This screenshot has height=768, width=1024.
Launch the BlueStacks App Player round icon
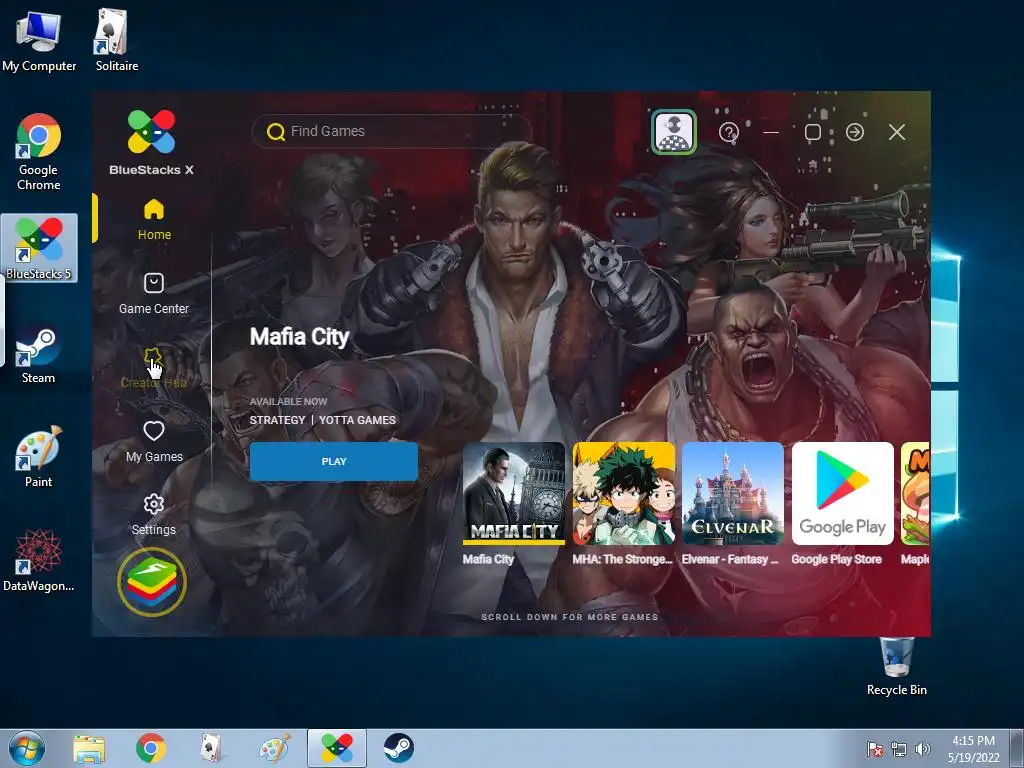tap(152, 582)
